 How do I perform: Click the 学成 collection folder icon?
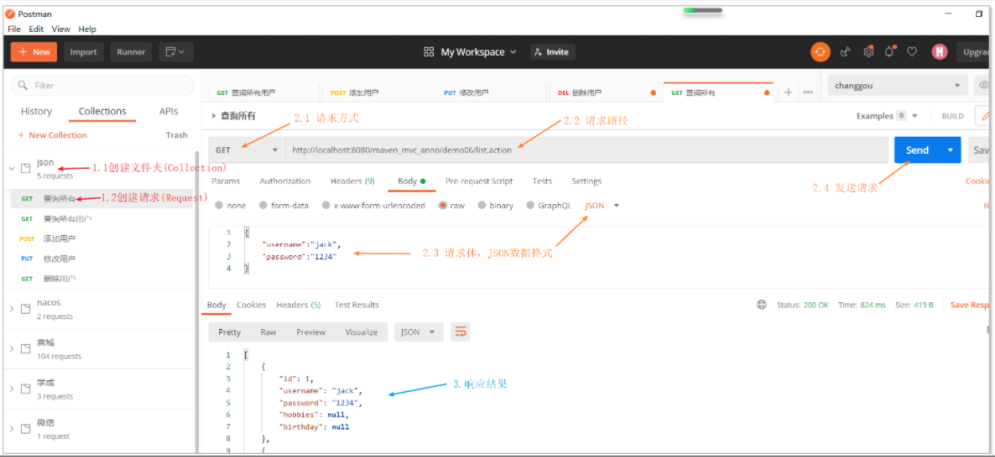(25, 389)
